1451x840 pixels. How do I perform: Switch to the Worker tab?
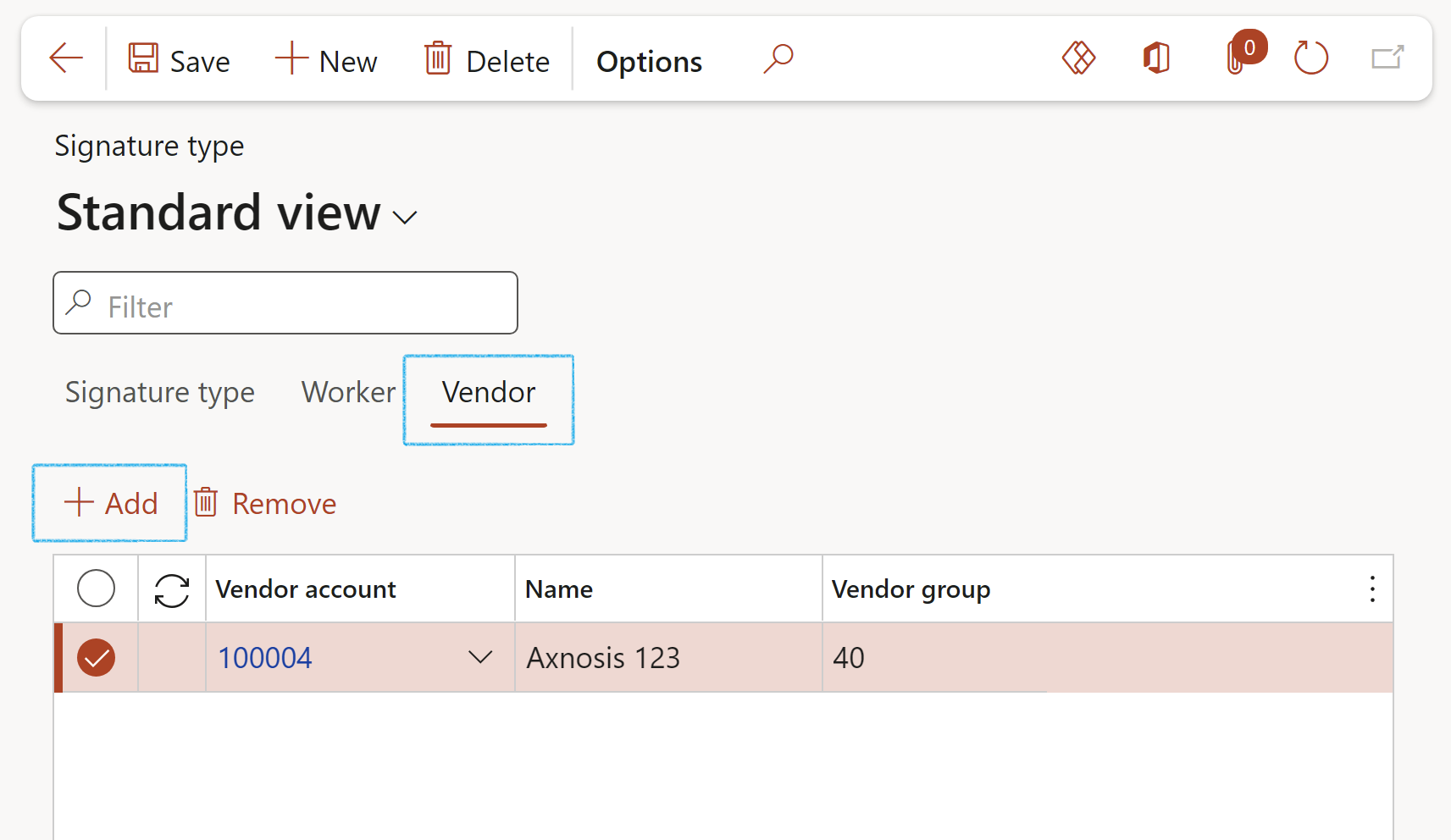pos(348,392)
